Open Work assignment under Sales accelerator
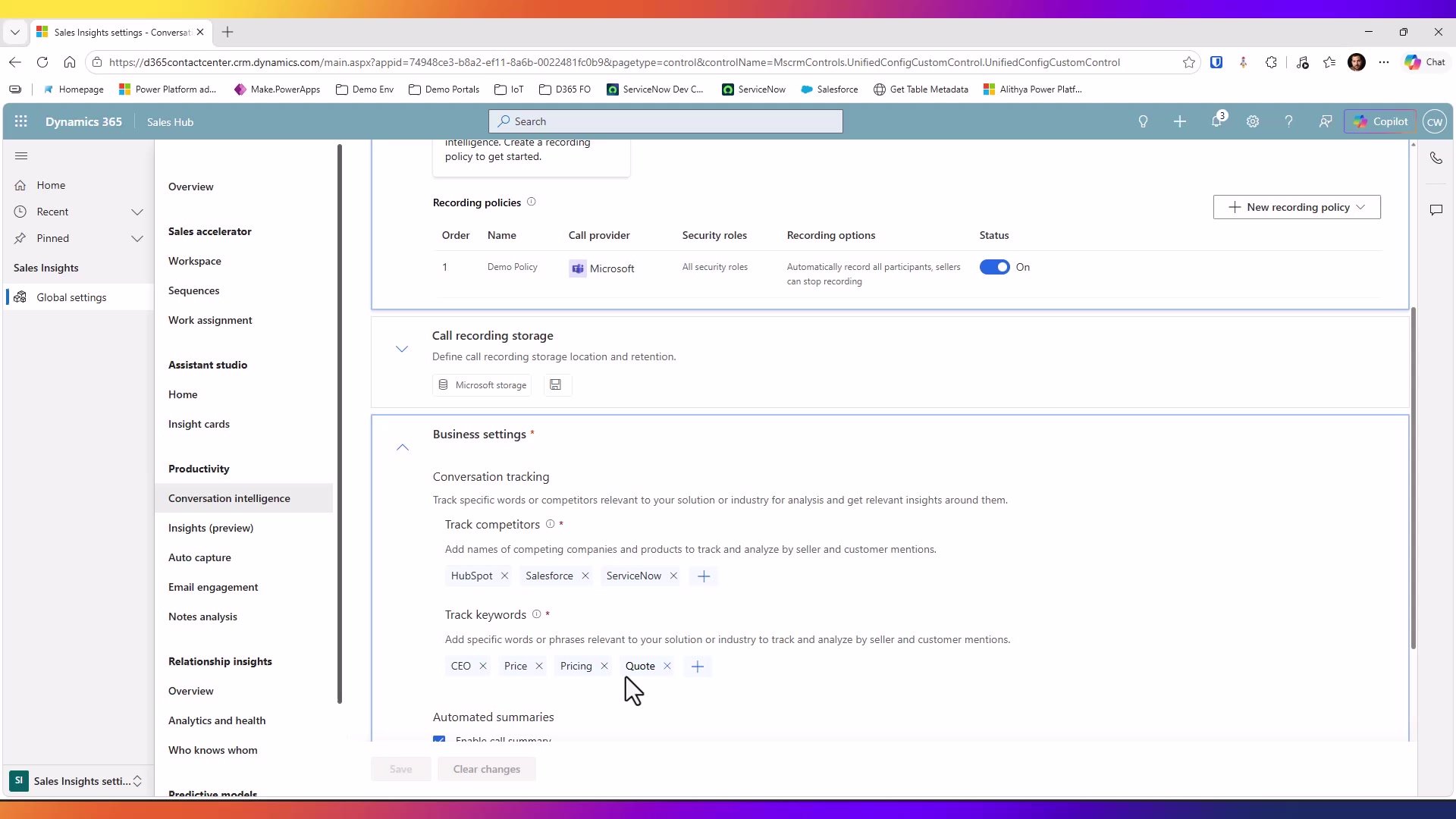Viewport: 1456px width, 819px height. tap(210, 320)
